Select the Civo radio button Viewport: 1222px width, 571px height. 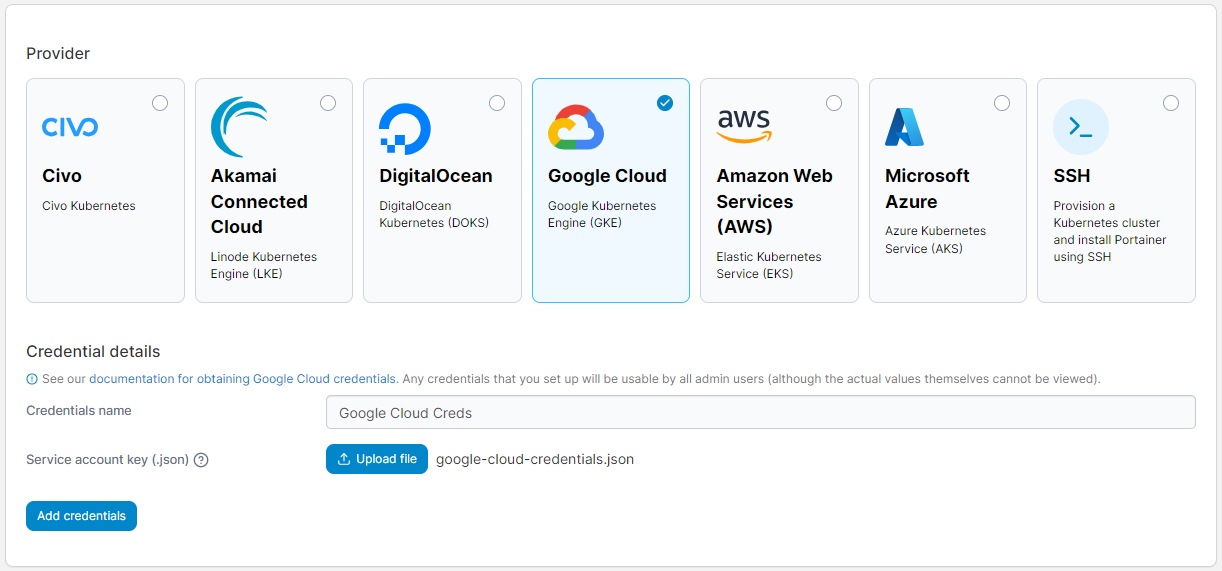click(x=160, y=103)
